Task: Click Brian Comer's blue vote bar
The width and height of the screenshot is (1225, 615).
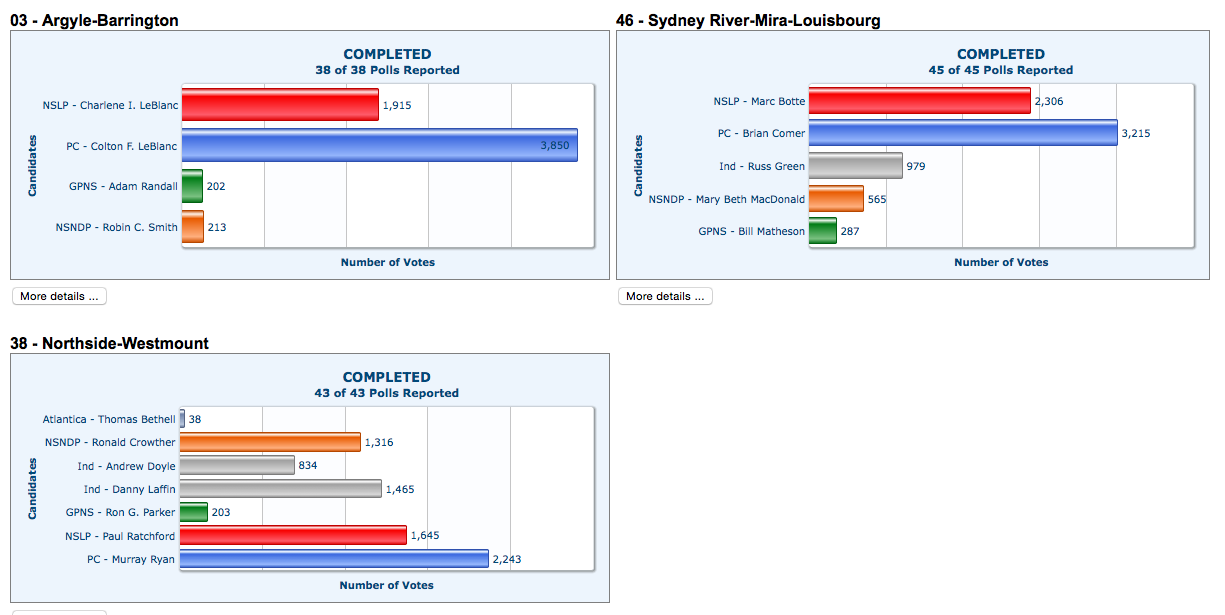Action: [962, 133]
